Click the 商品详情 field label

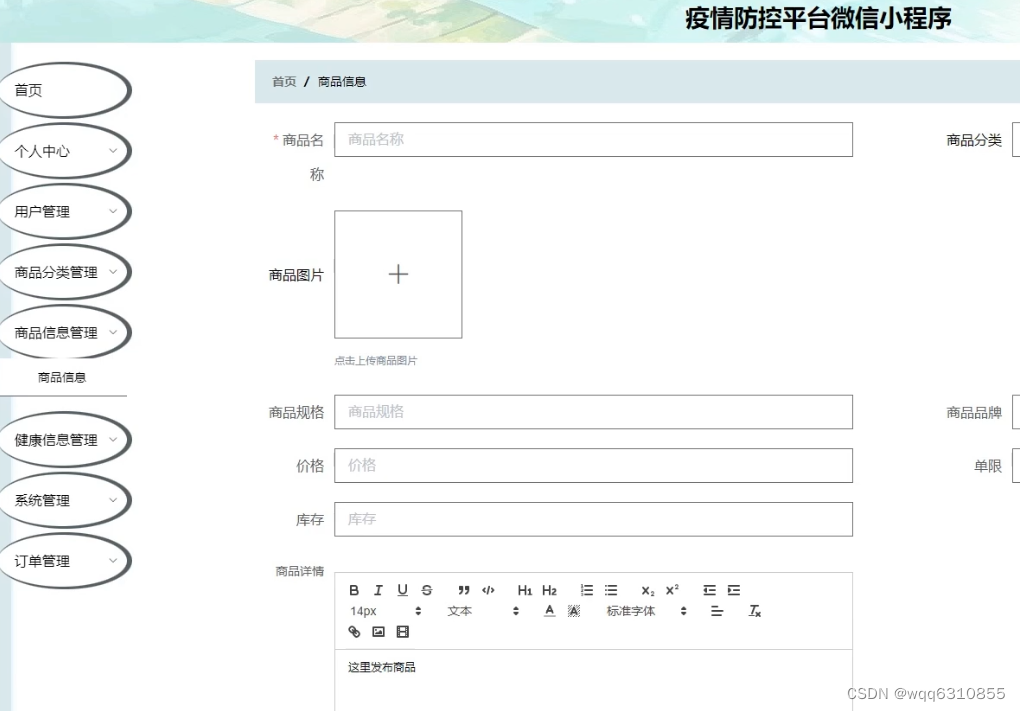coord(299,571)
